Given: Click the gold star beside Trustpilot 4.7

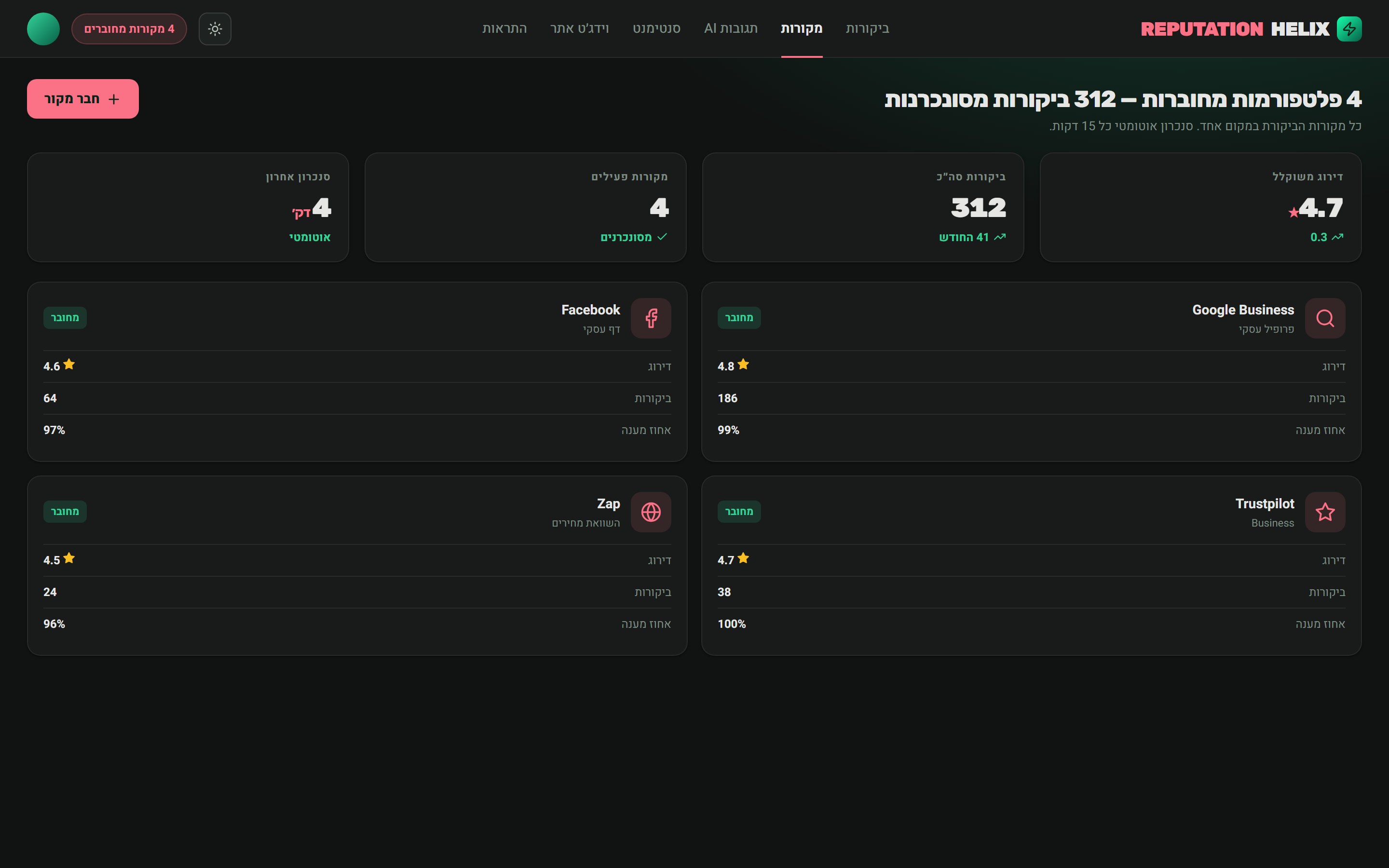Looking at the screenshot, I should point(743,558).
